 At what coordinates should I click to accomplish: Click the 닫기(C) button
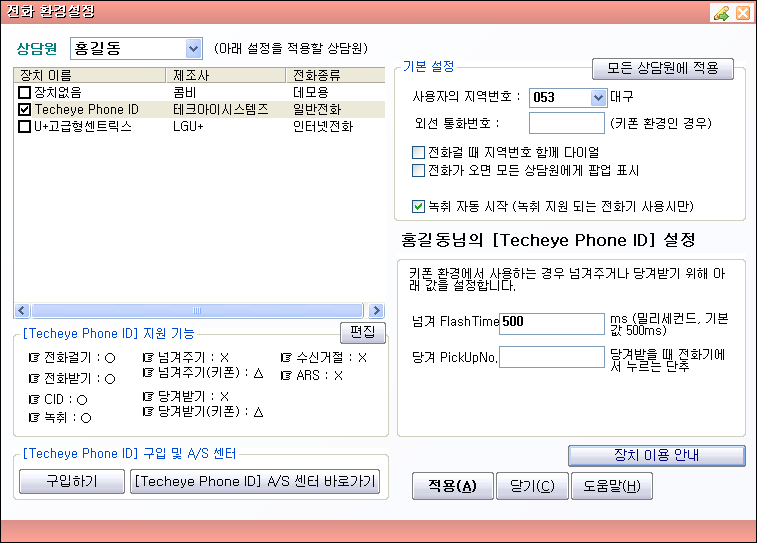532,486
